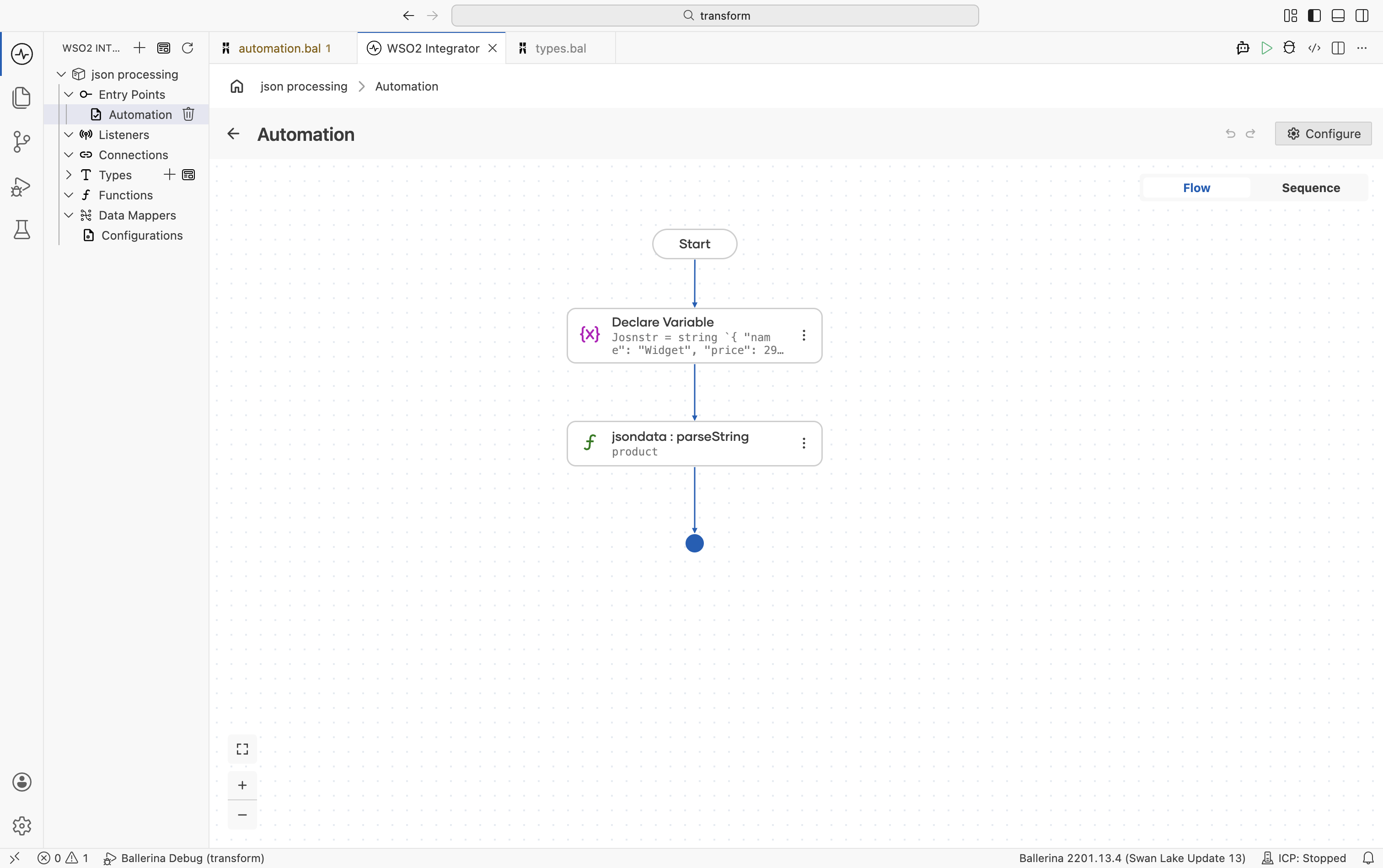Select the Automation tree item
Image resolution: width=1383 pixels, height=868 pixels.
140,114
